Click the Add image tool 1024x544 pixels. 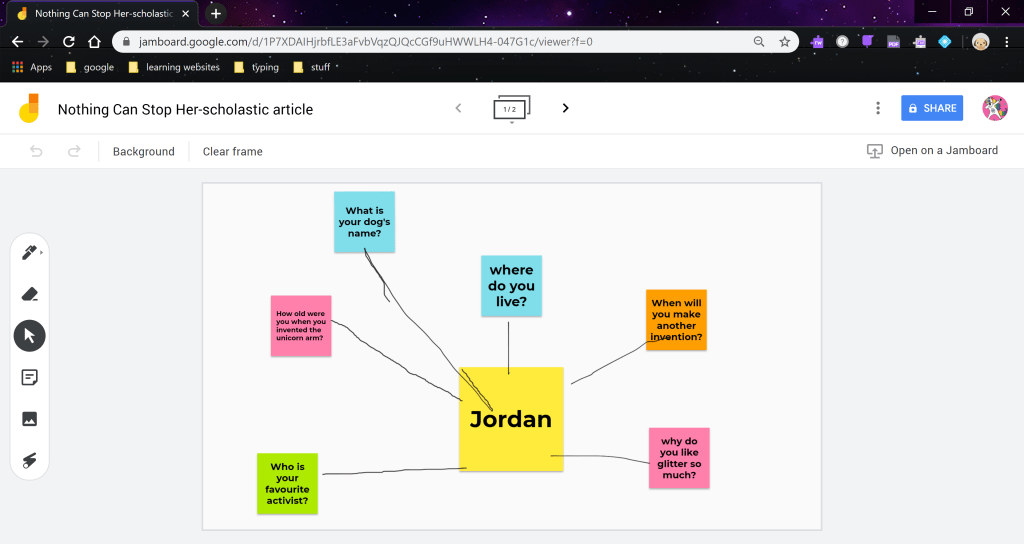(x=29, y=419)
